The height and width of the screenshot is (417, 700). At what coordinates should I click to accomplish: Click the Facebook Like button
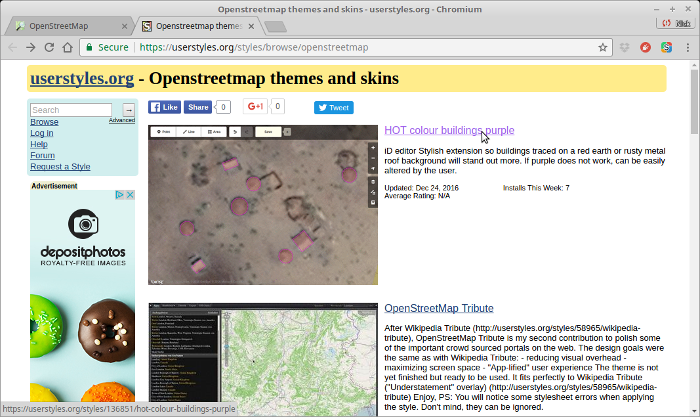pos(164,107)
